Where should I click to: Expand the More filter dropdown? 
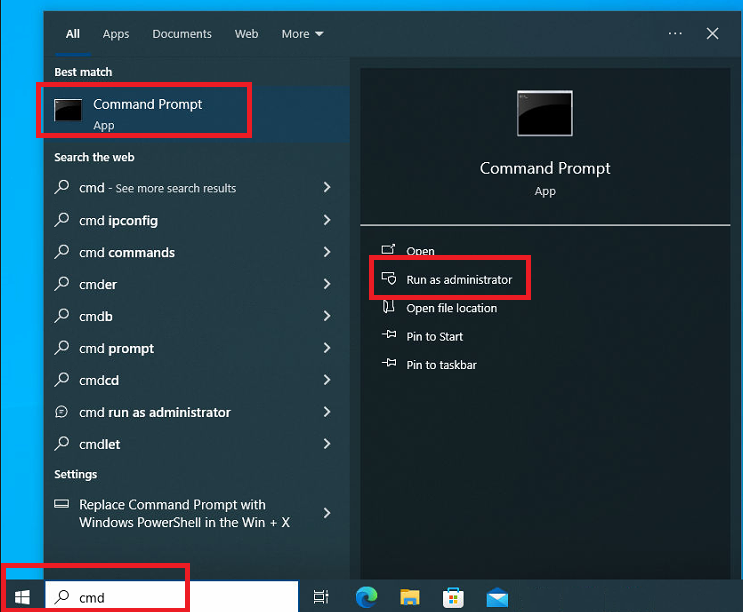(302, 34)
